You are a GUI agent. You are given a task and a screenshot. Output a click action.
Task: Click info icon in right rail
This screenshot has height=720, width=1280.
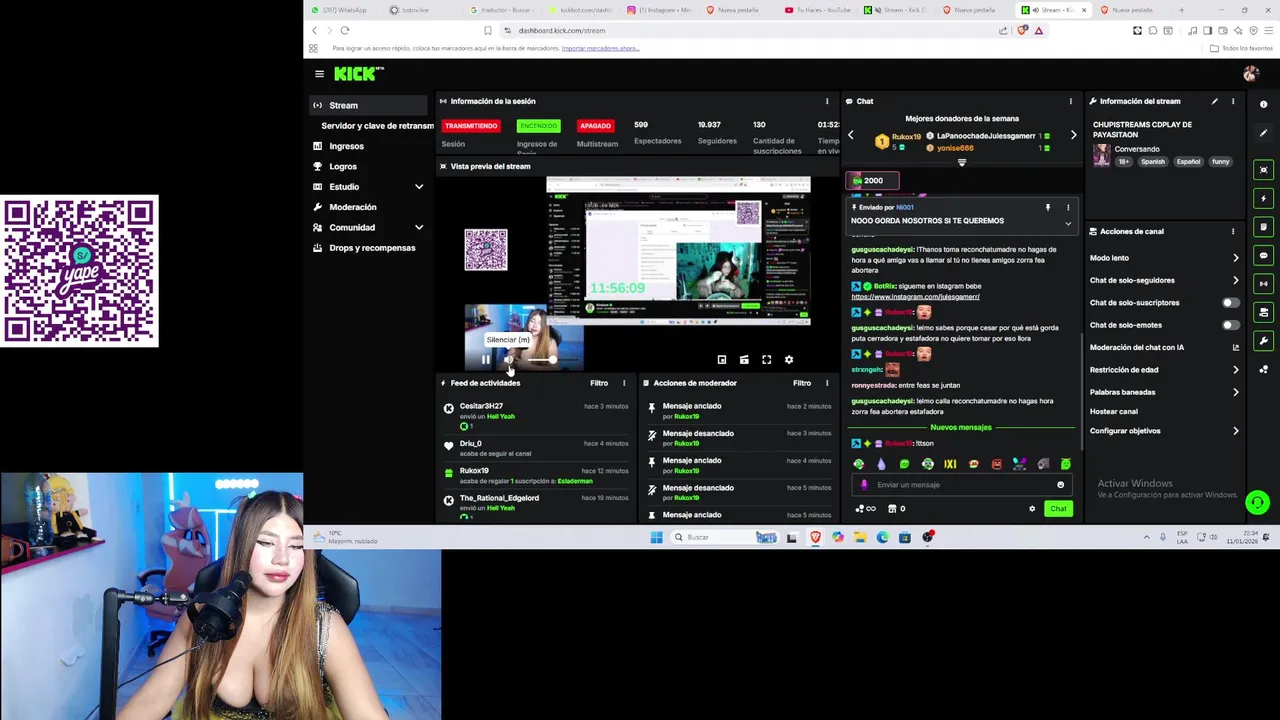tap(1263, 104)
